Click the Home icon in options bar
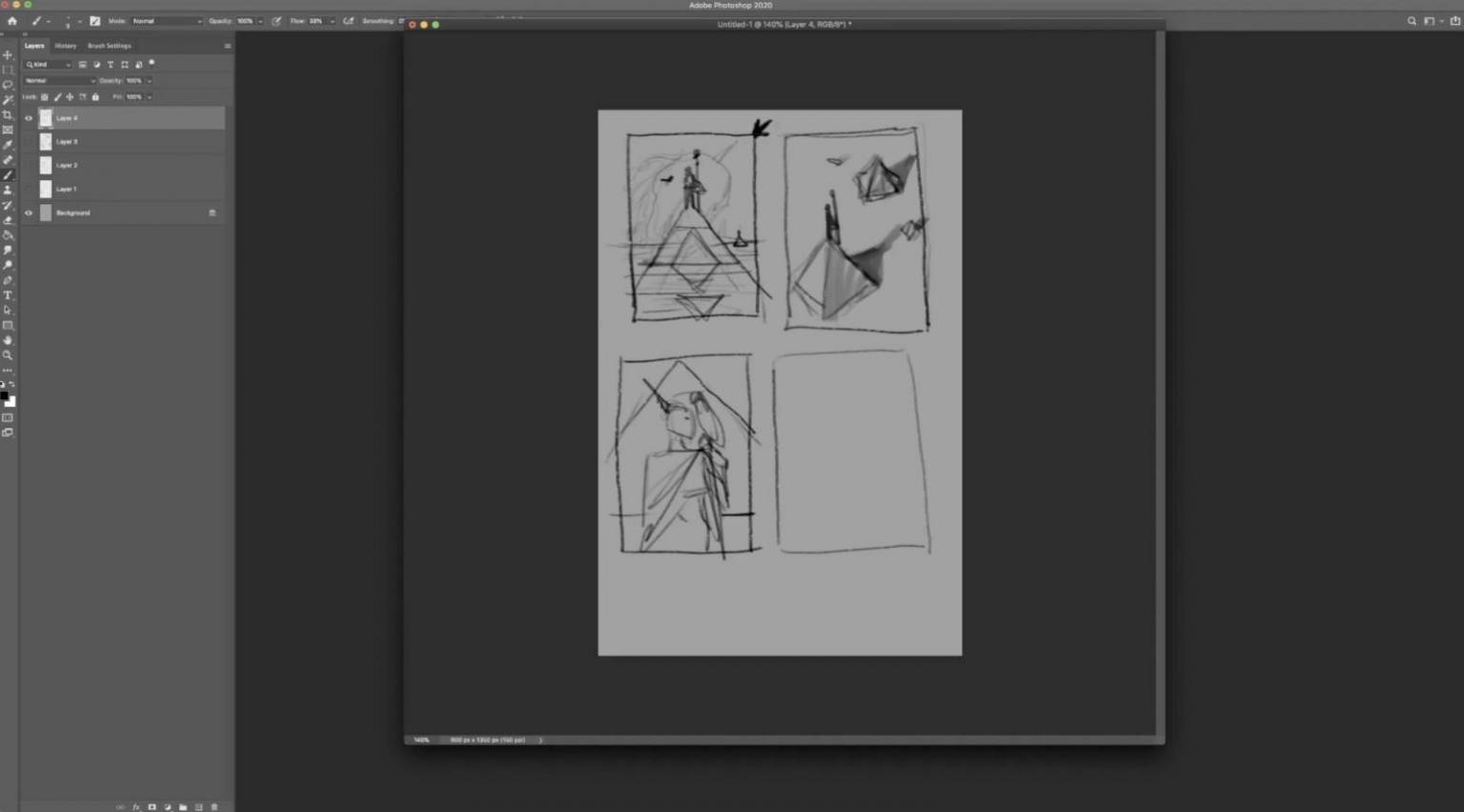 [x=12, y=21]
